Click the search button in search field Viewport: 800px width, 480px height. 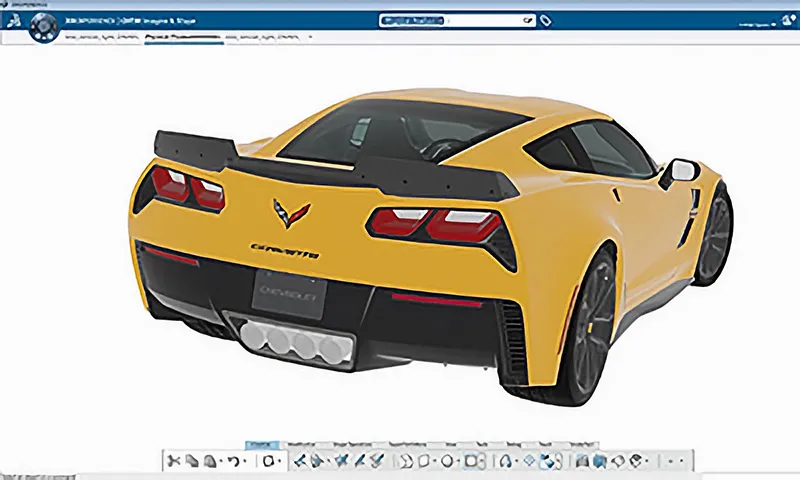click(528, 20)
